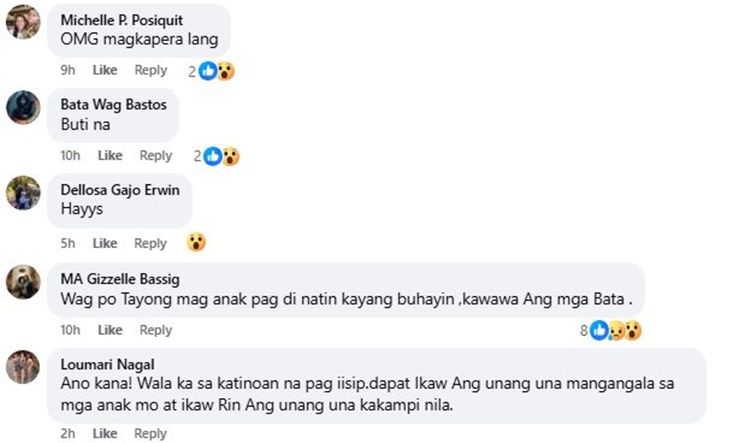Click wow emoji on Bata Wag Bastos comment
This screenshot has width=750, height=443.
231,156
